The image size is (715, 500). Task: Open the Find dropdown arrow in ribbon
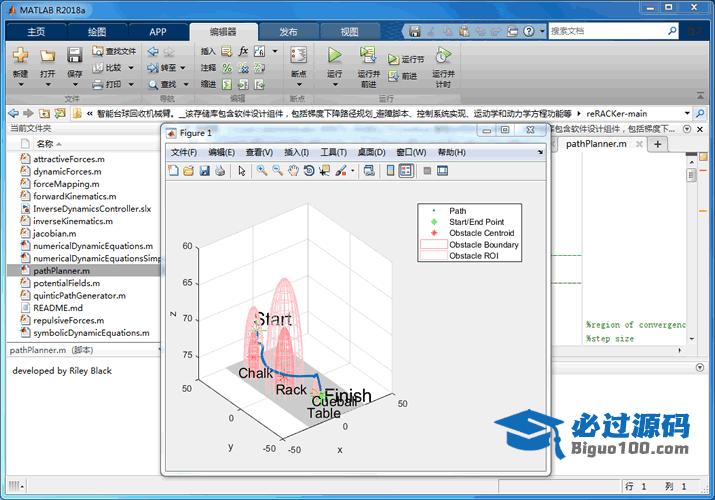[x=186, y=84]
